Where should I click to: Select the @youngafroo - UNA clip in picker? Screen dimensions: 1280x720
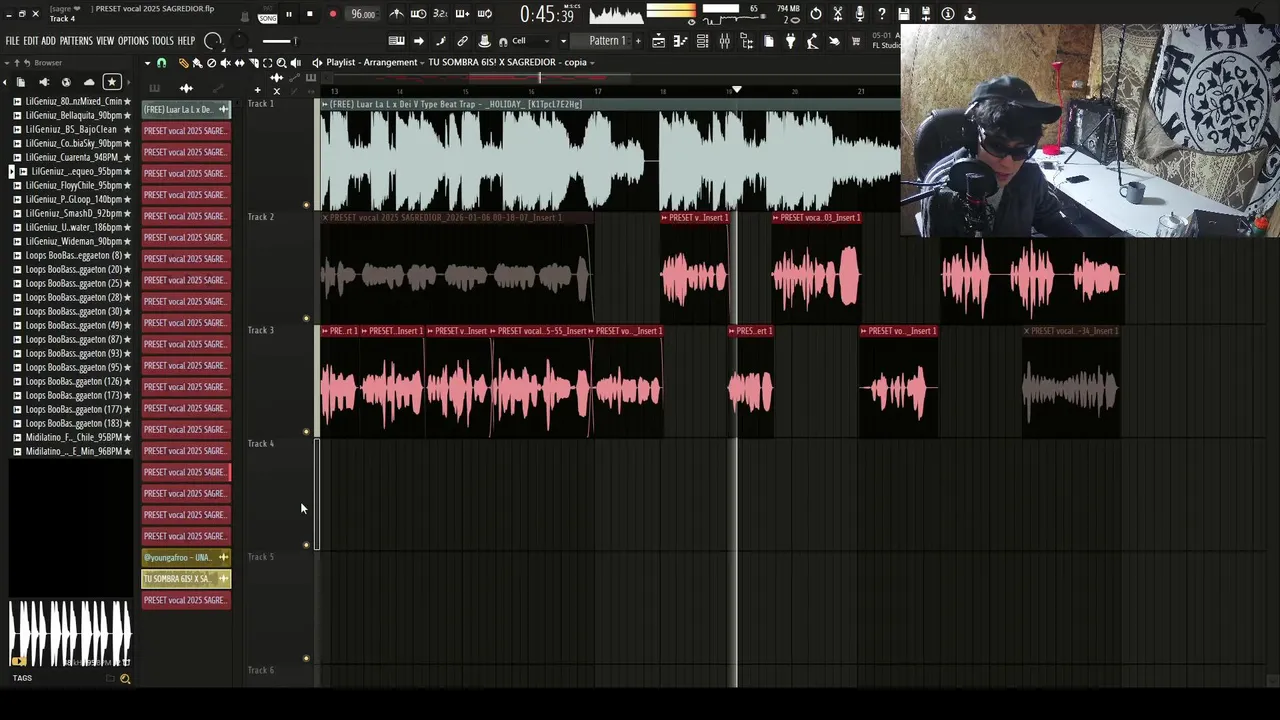[186, 557]
